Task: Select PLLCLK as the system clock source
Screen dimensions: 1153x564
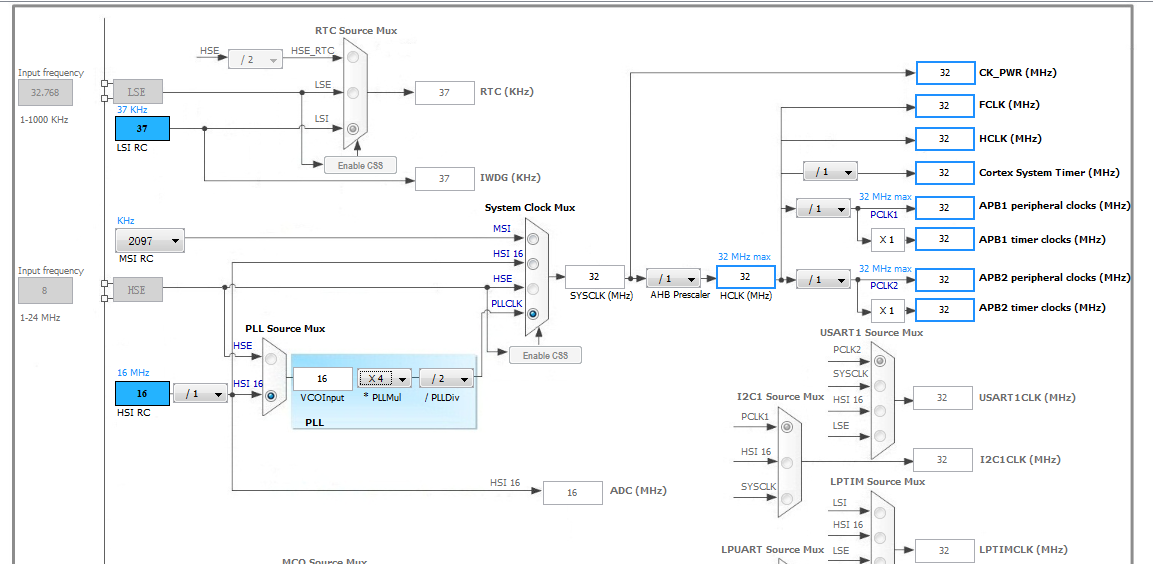Action: (534, 313)
